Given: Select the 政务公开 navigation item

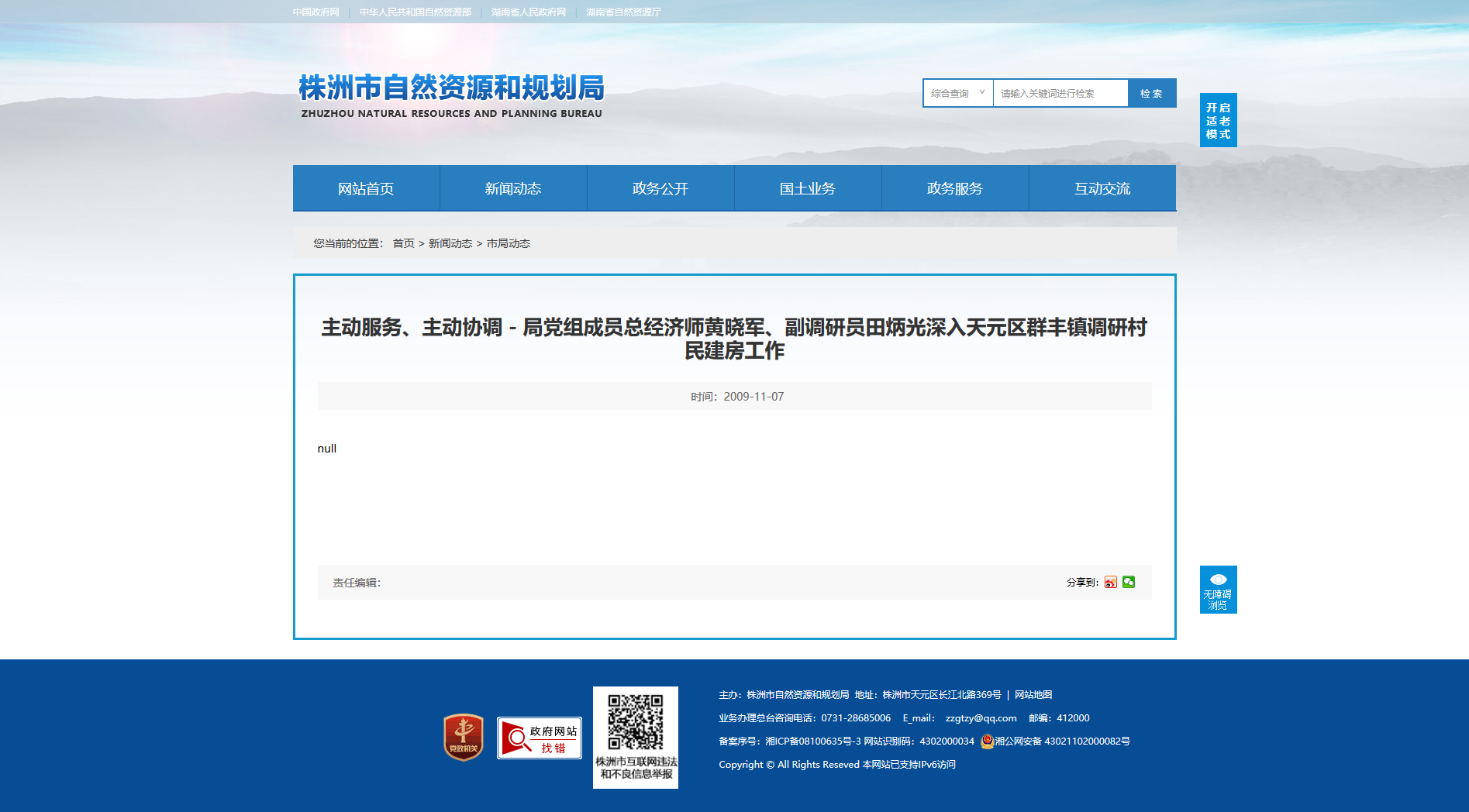Looking at the screenshot, I should click(660, 188).
